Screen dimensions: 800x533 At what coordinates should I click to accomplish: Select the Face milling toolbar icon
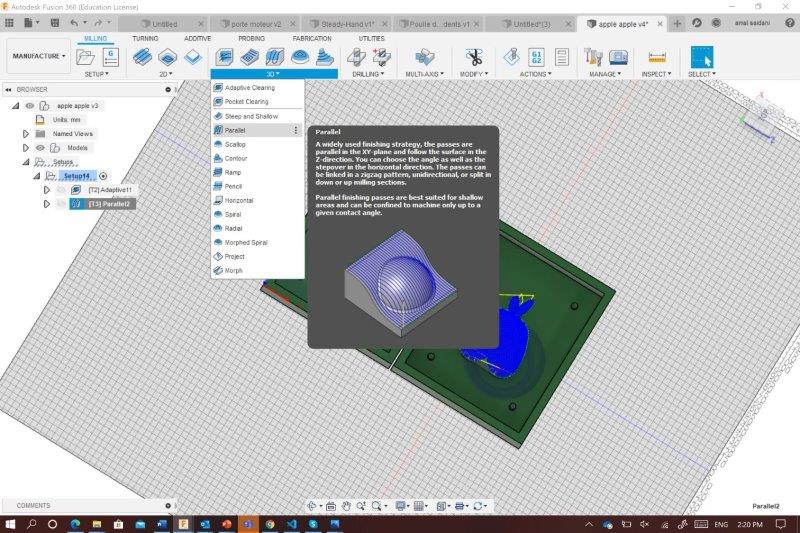pos(193,57)
